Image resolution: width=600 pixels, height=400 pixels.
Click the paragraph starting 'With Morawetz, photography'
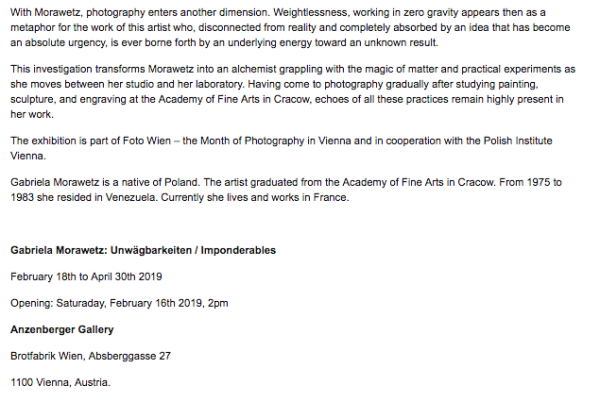(x=290, y=27)
